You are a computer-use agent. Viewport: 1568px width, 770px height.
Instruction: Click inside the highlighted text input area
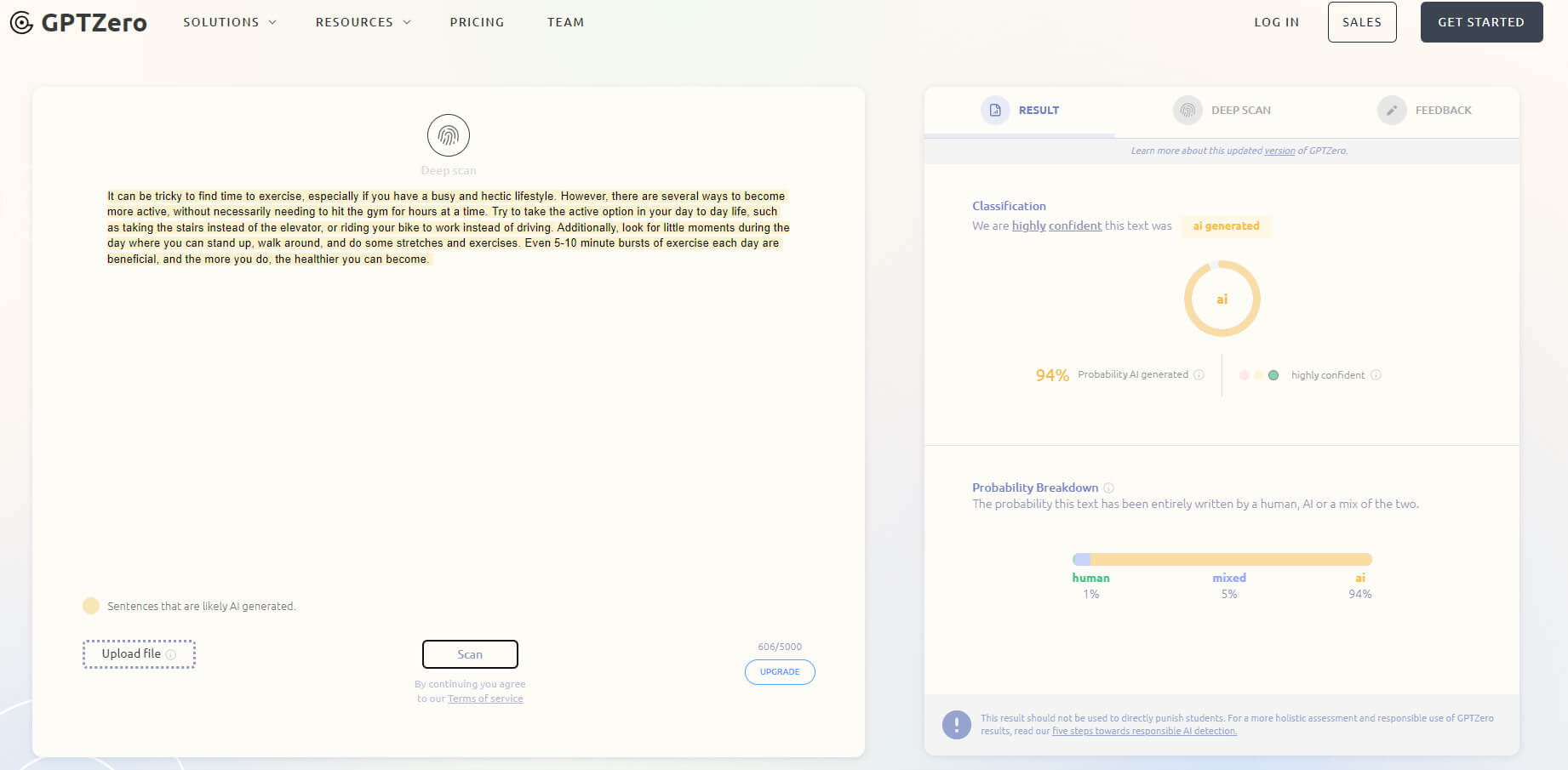click(x=448, y=227)
